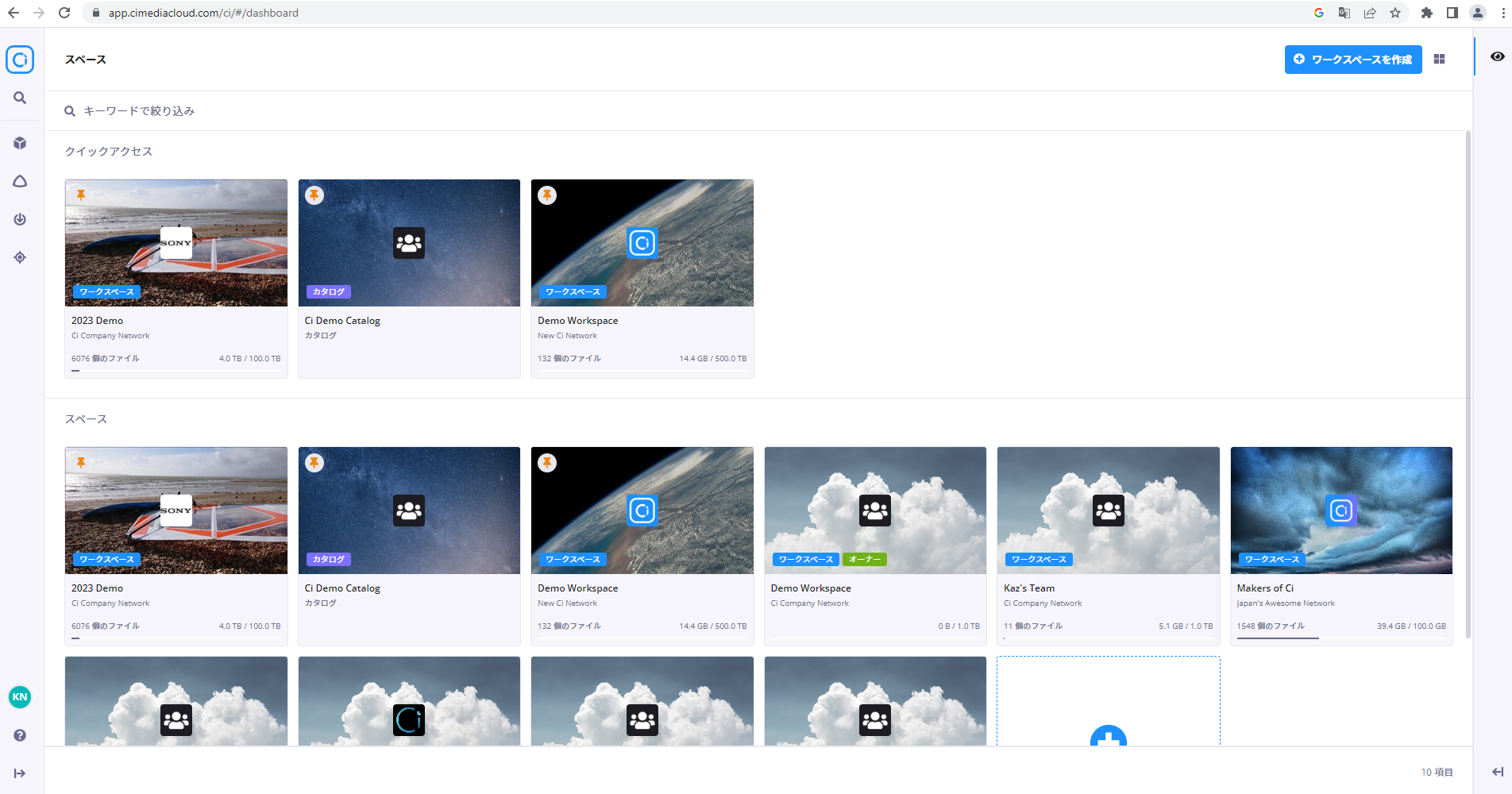Click the Sony logo on Spaces 2023 Demo
Screen dimensions: 1512x794
coord(176,511)
